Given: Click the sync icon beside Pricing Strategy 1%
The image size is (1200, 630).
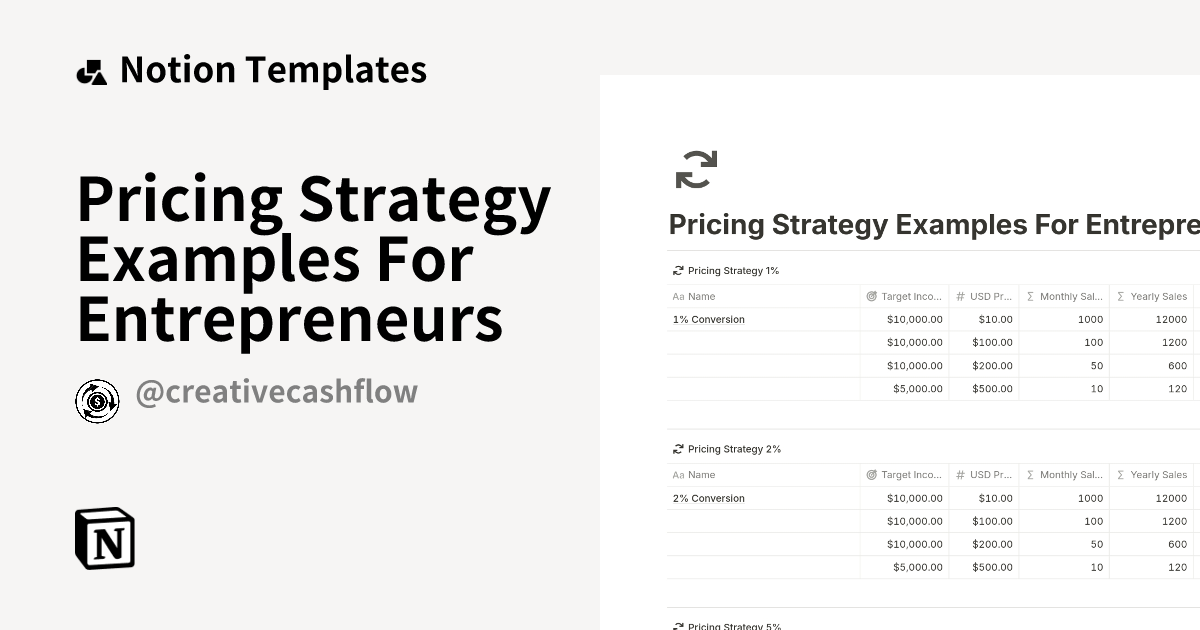Looking at the screenshot, I should click(678, 271).
